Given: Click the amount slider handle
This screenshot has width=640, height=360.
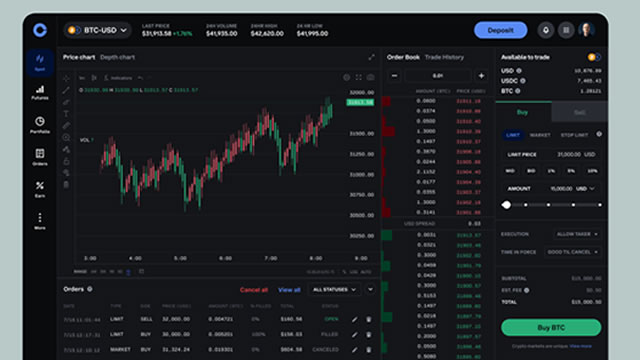Looking at the screenshot, I should (x=507, y=205).
